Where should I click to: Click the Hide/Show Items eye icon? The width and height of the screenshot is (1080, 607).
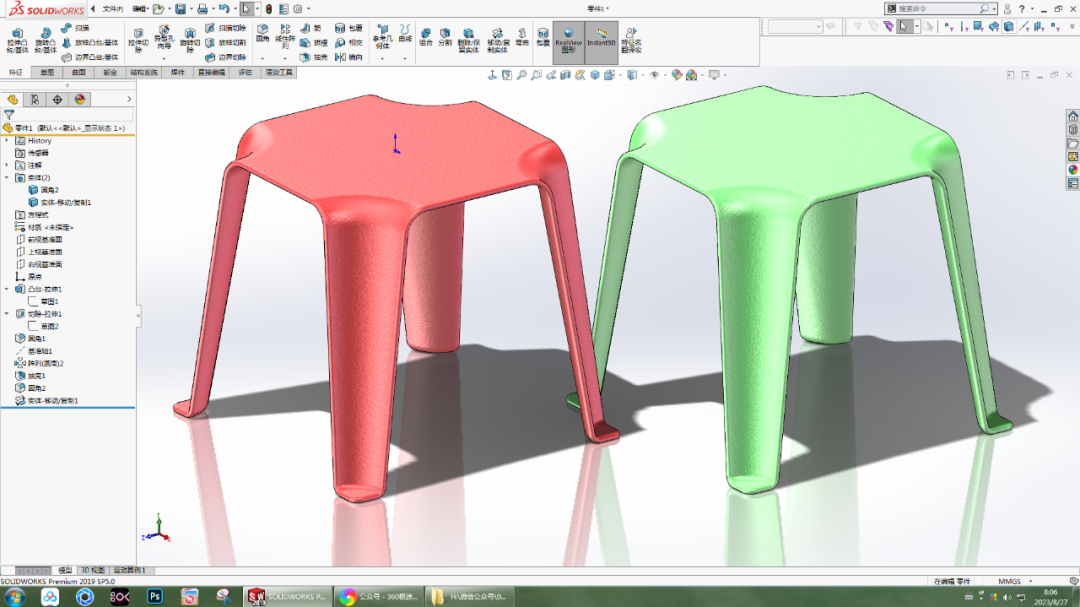(655, 74)
